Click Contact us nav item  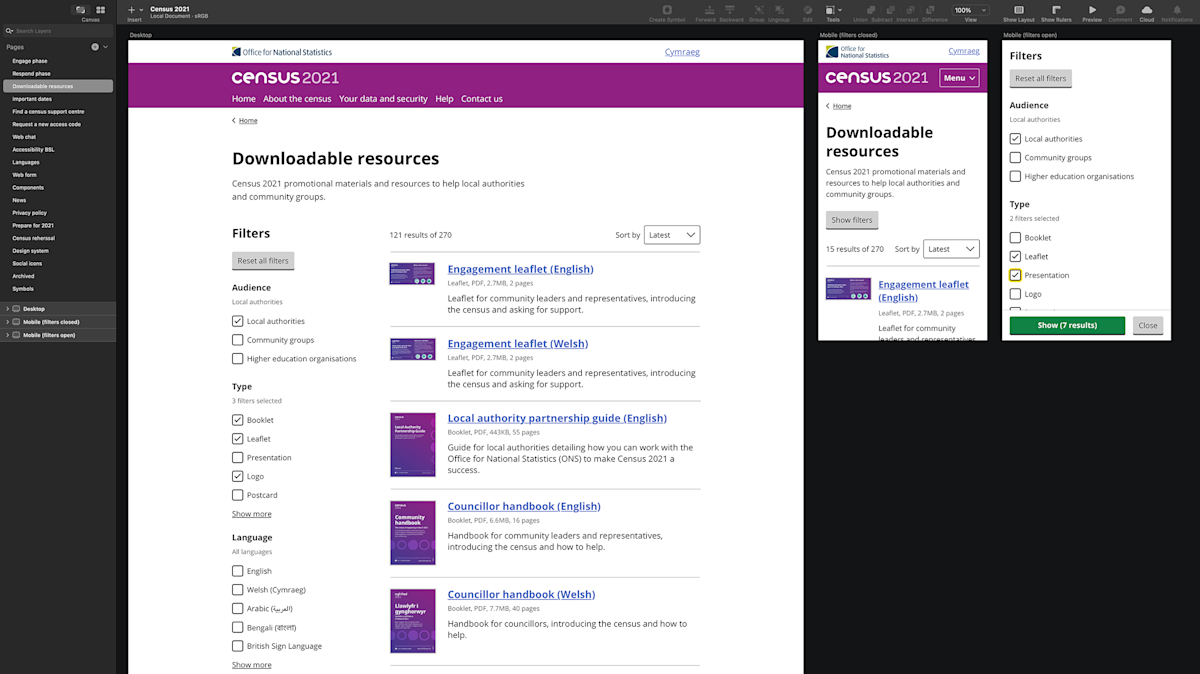[x=482, y=99]
